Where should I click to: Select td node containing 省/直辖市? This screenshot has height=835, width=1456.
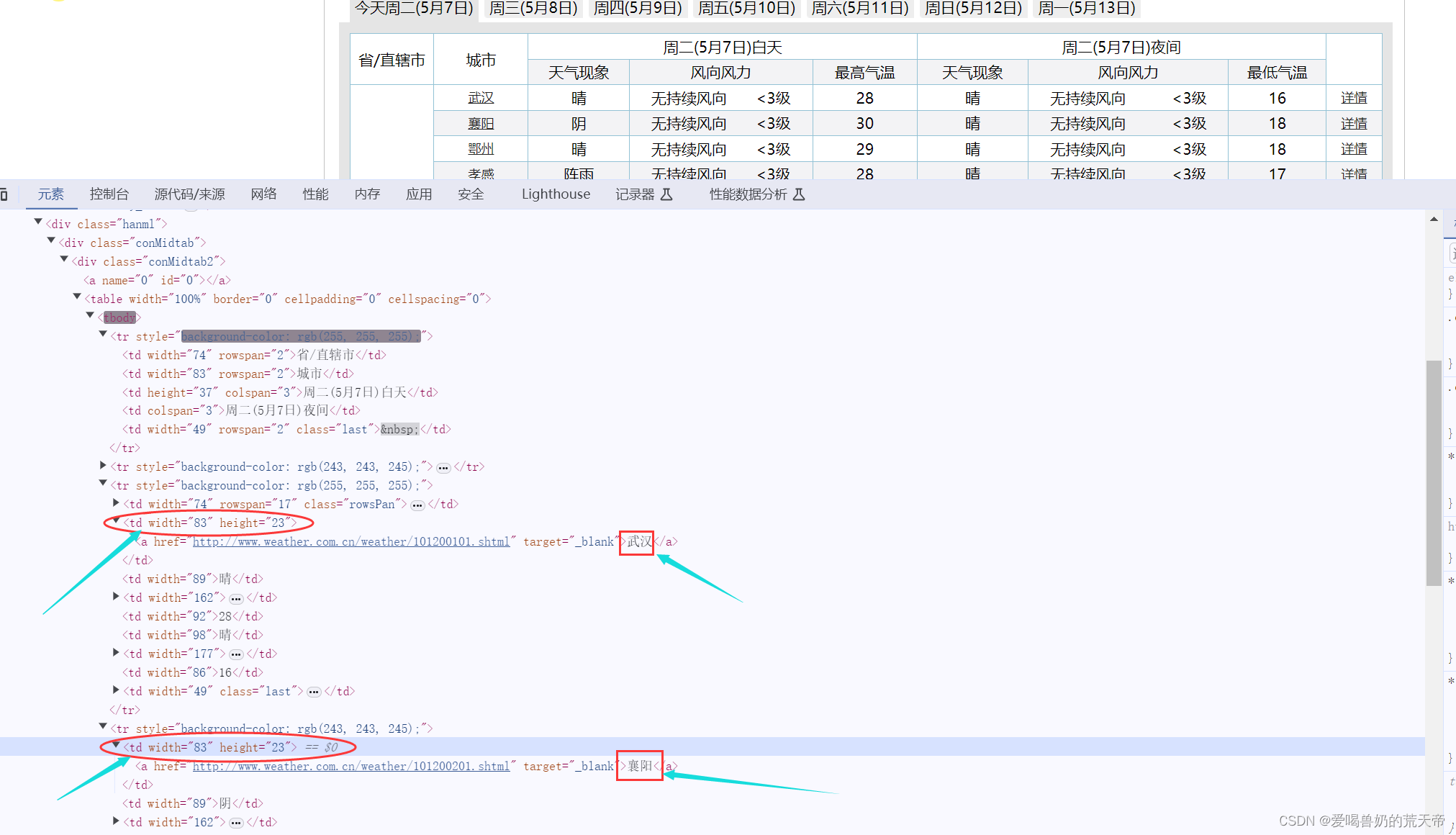(x=254, y=355)
